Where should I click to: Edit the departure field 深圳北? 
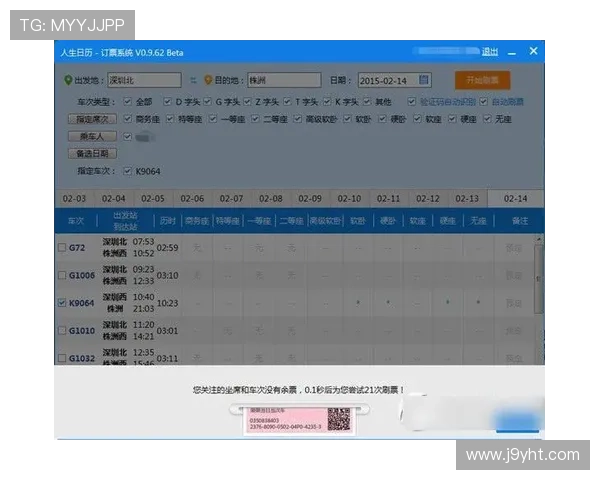pyautogui.click(x=144, y=80)
